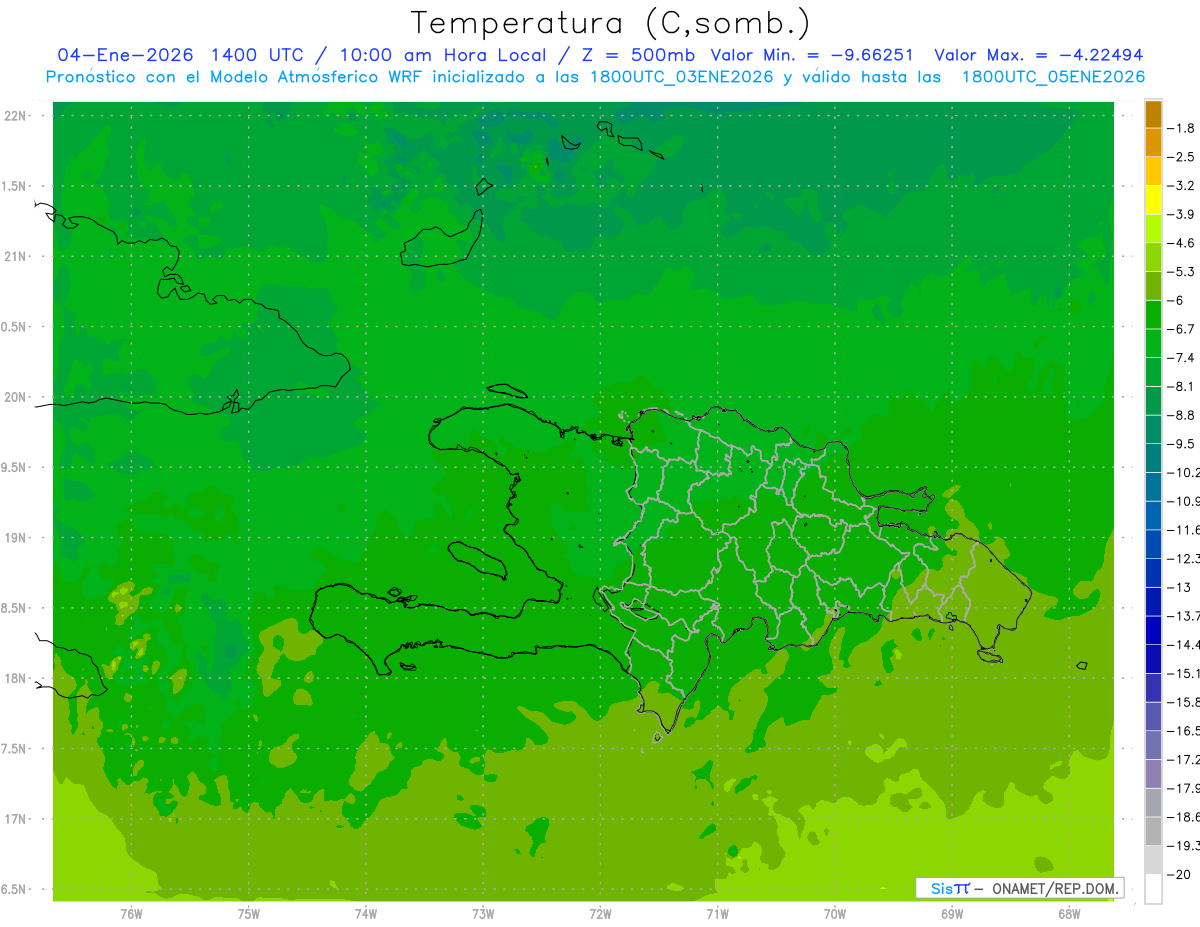Click the "75W" longitude label
The image size is (1200, 927).
coord(249,914)
